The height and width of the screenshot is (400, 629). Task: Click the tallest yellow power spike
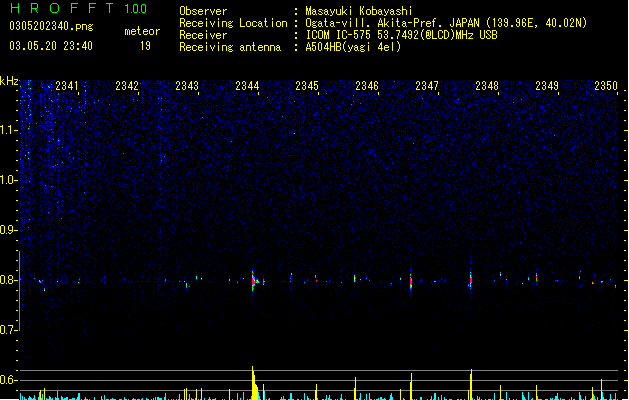click(x=254, y=383)
